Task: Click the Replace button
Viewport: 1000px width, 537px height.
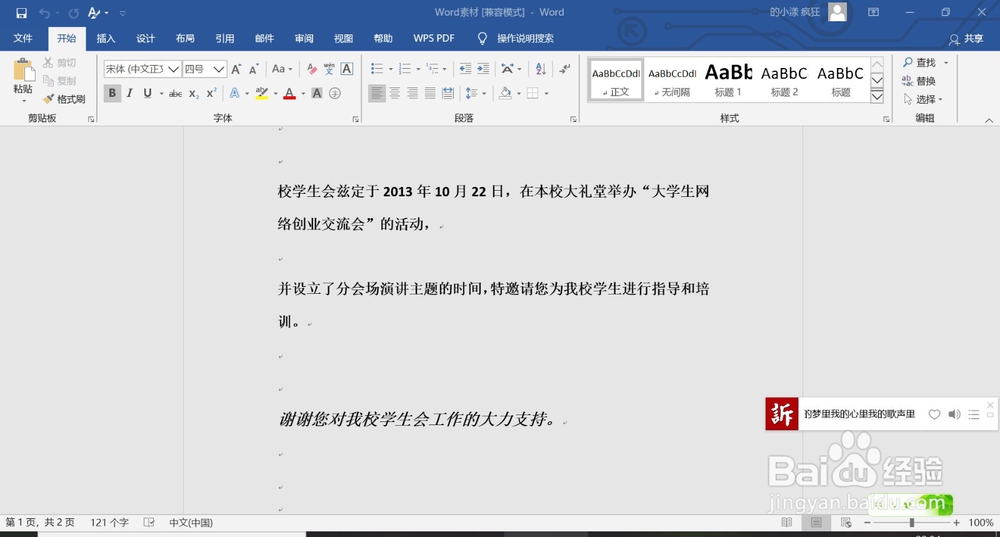Action: pyautogui.click(x=919, y=81)
